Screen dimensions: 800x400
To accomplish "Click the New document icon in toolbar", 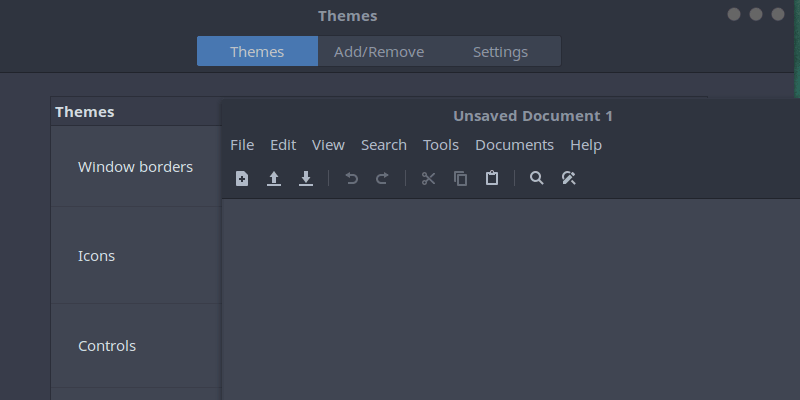I will click(x=242, y=179).
